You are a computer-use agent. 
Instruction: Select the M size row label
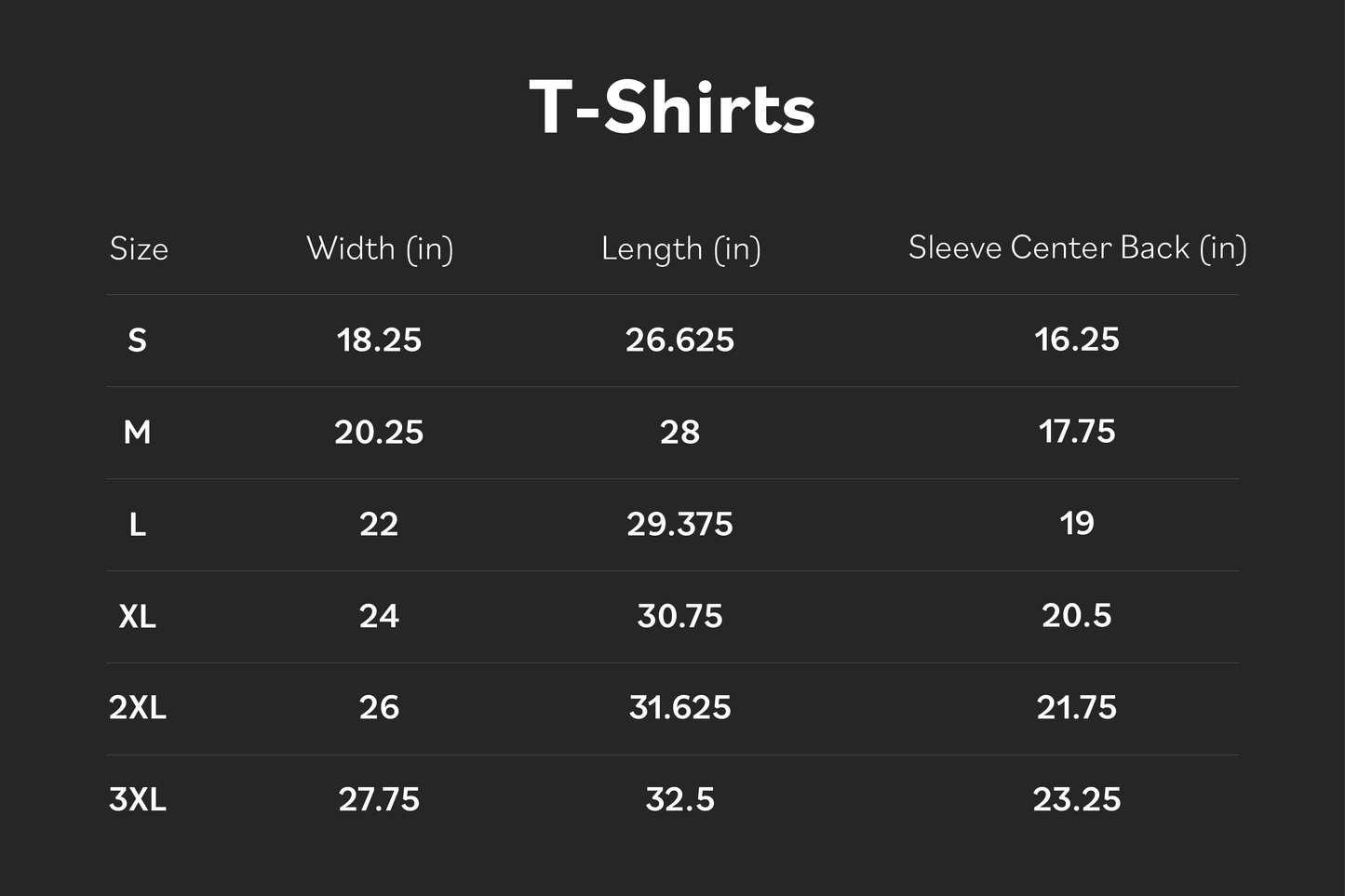137,432
